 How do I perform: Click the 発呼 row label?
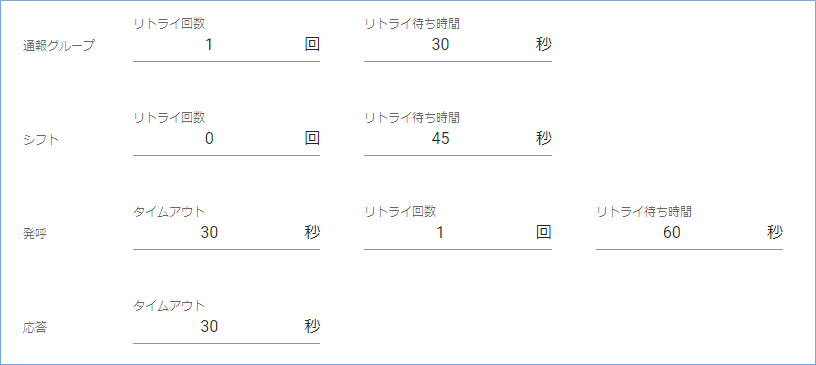[35, 234]
